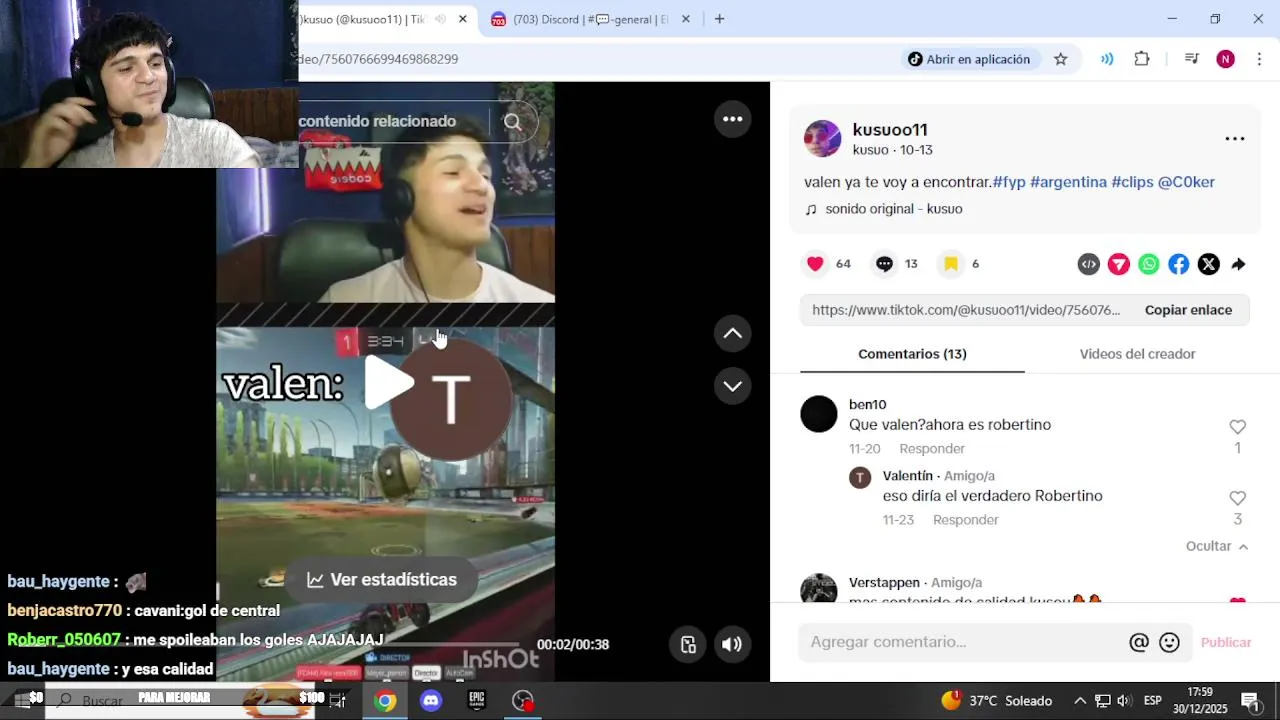Like ben10's comment
Image resolution: width=1280 pixels, height=720 pixels.
tap(1237, 427)
